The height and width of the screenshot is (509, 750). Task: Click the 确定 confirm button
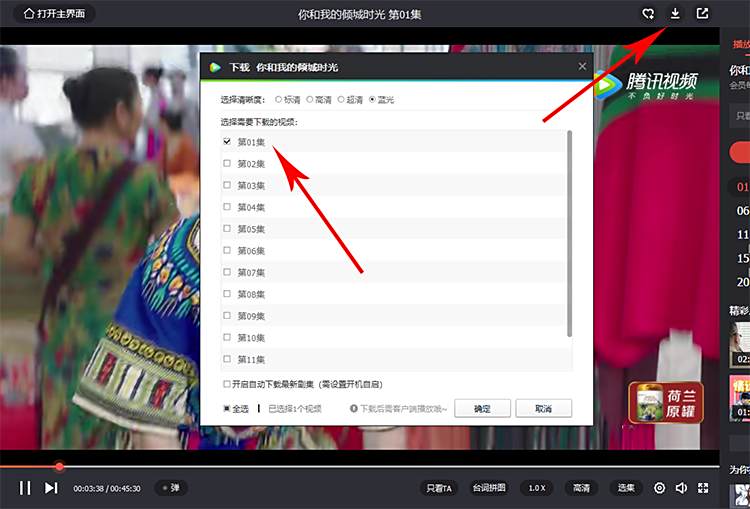pos(482,409)
